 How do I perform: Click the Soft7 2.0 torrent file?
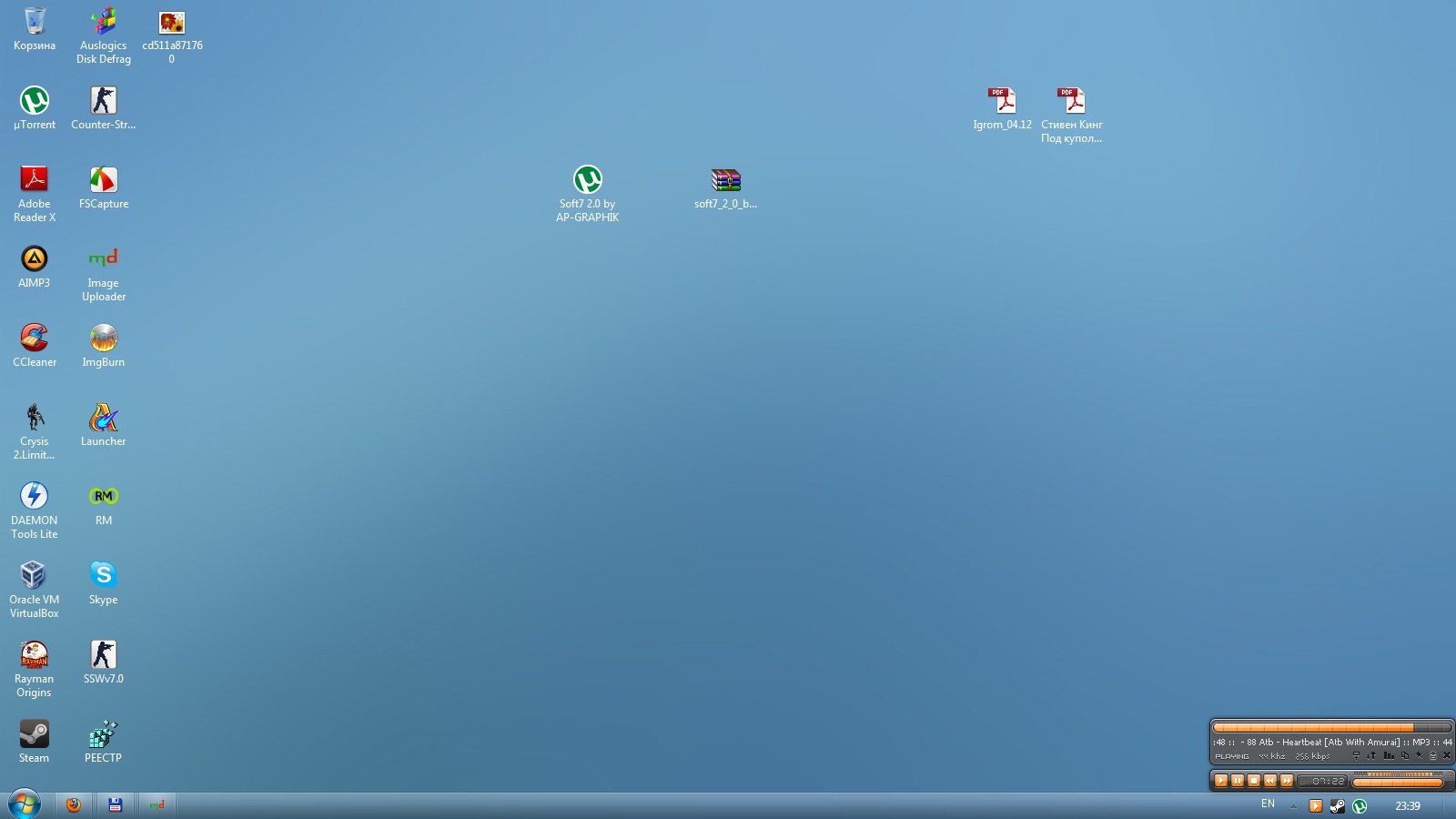[x=587, y=180]
